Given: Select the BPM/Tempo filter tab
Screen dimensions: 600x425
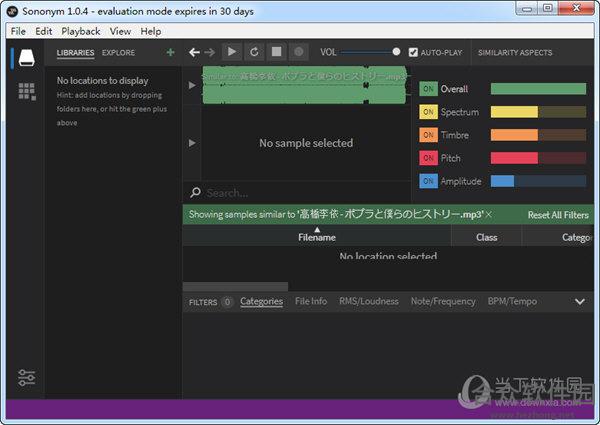Looking at the screenshot, I should point(512,301).
